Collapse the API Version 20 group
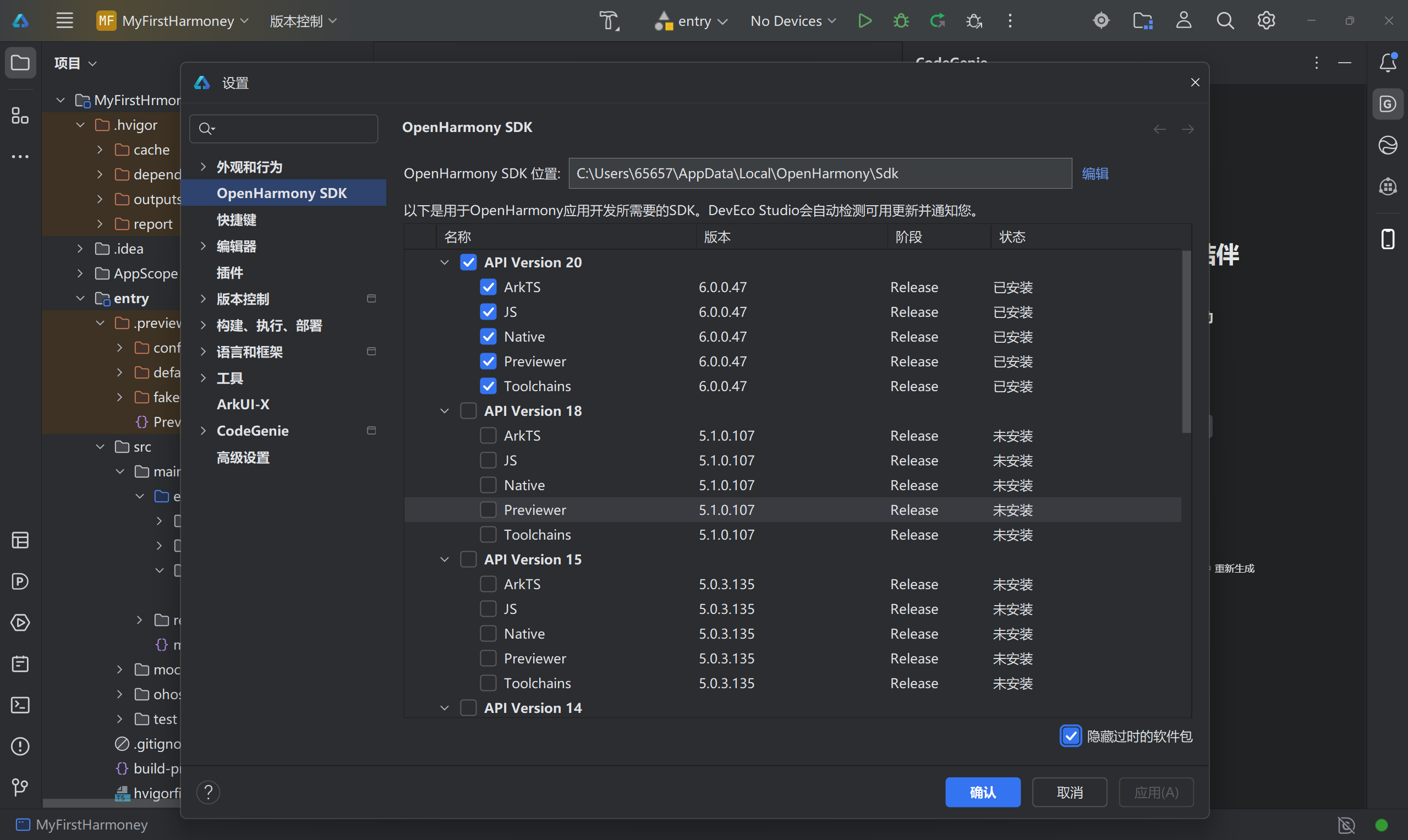 [445, 262]
